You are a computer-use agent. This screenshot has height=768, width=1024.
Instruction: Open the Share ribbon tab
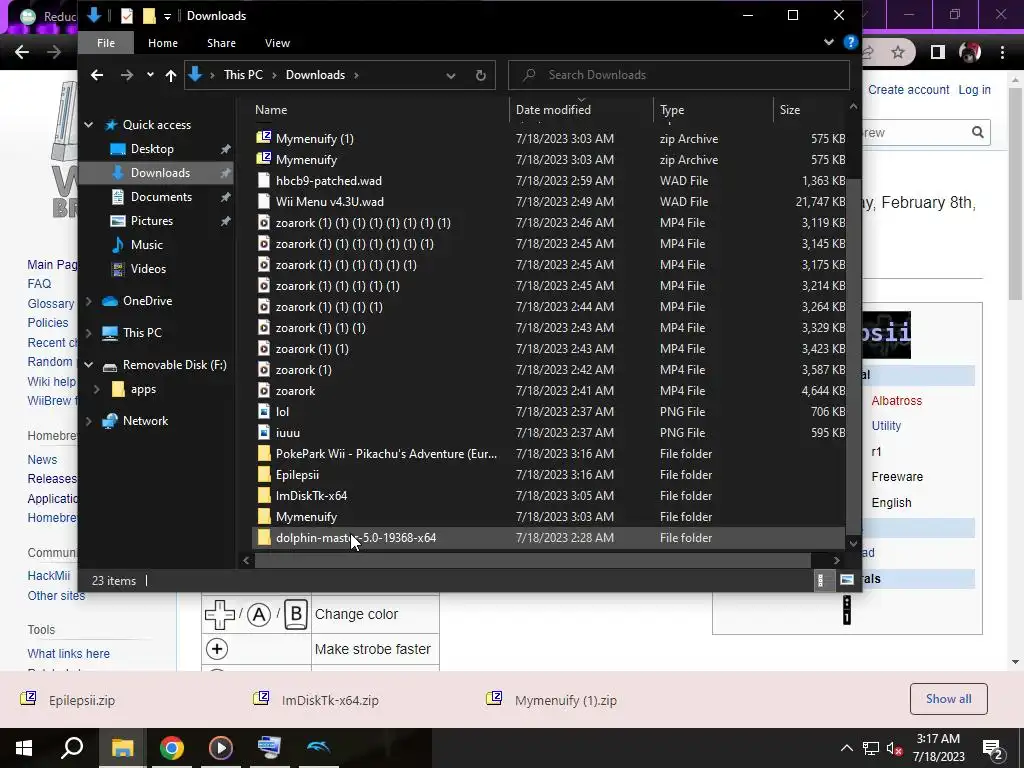221,43
